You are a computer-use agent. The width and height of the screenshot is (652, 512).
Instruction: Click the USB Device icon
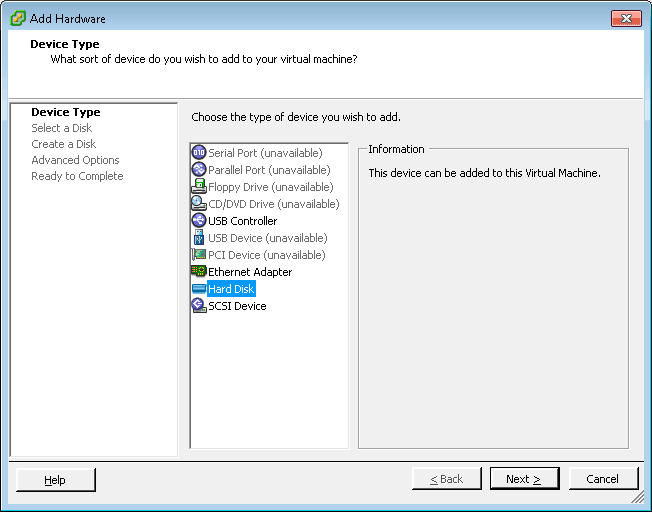198,238
